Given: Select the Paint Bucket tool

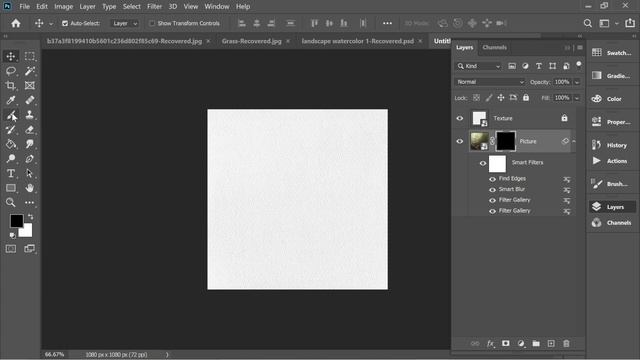Looking at the screenshot, I should click(x=11, y=144).
